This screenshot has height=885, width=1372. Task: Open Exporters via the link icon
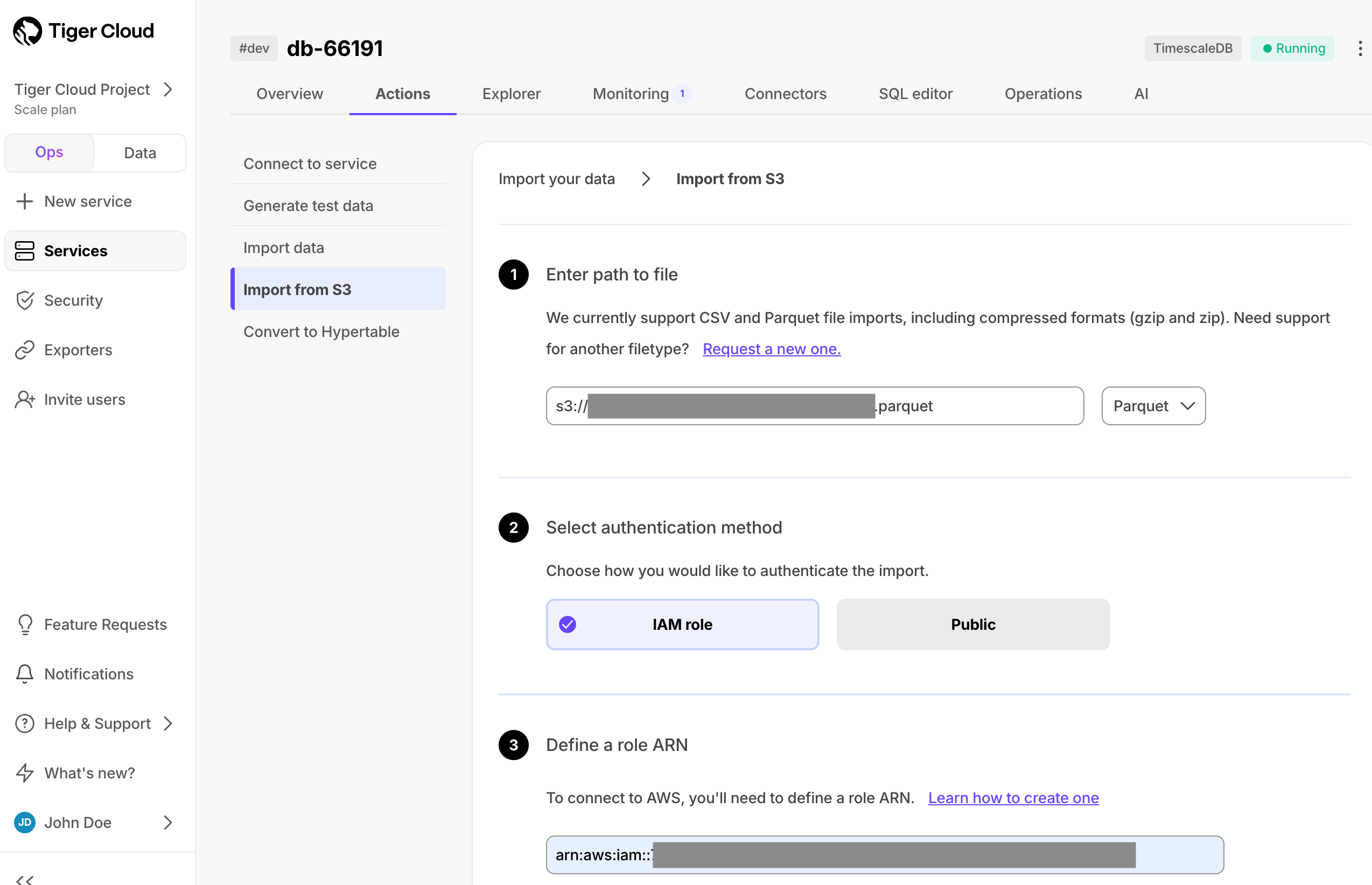[x=24, y=350]
